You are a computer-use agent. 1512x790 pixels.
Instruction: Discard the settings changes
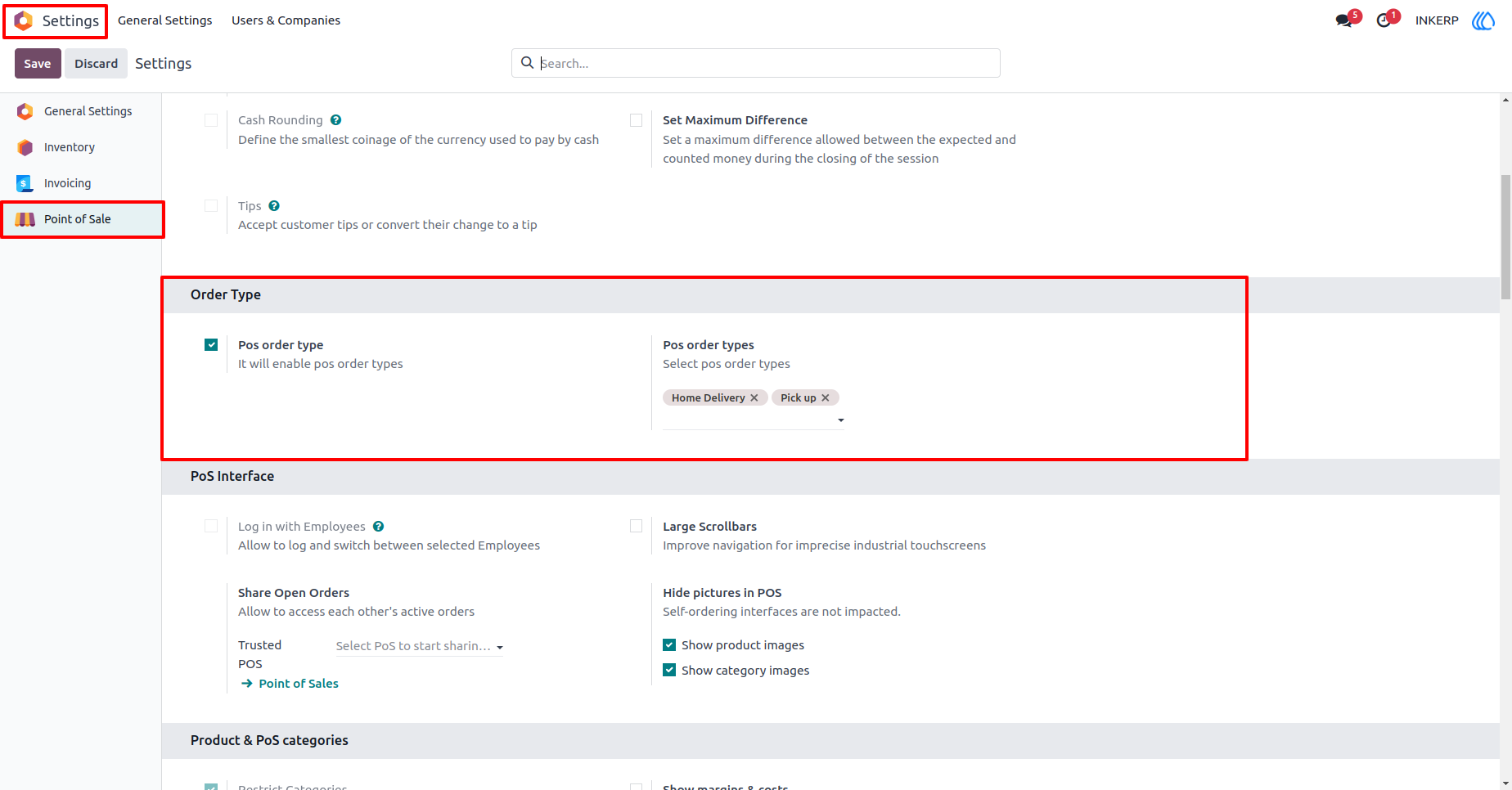97,64
